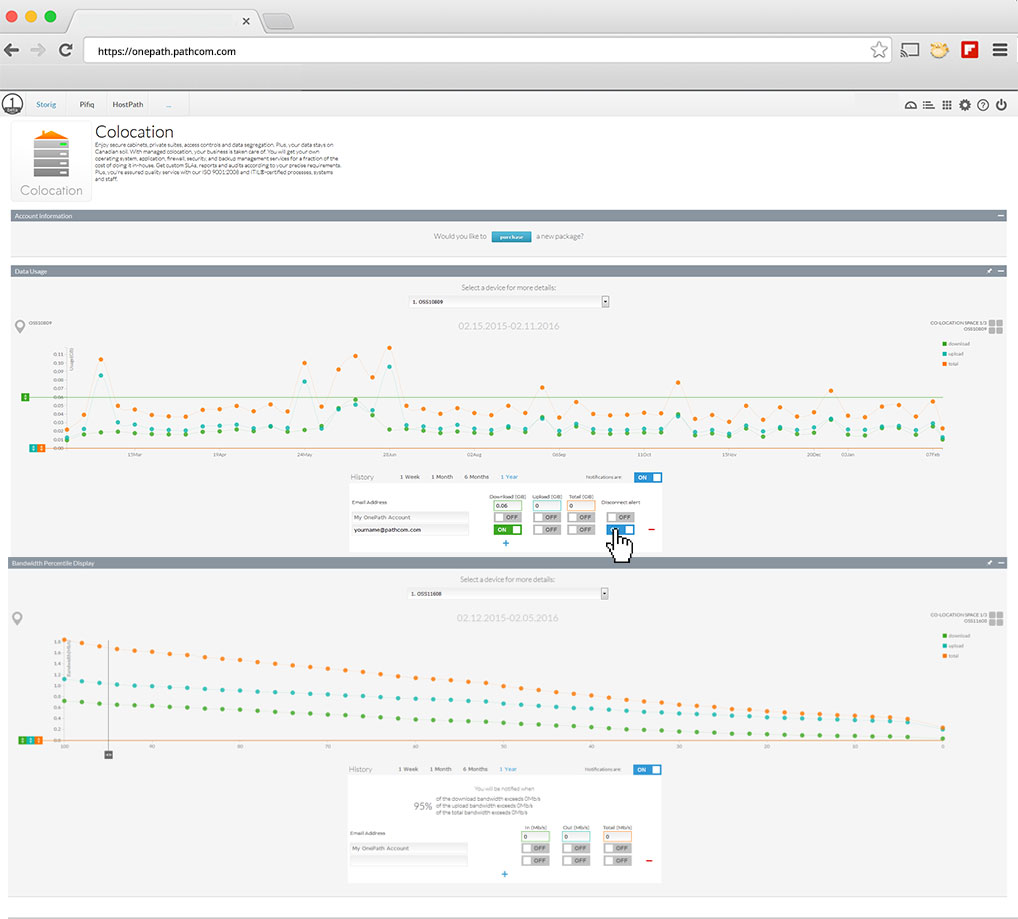Select 1 Month history in Data Usage

tap(442, 477)
